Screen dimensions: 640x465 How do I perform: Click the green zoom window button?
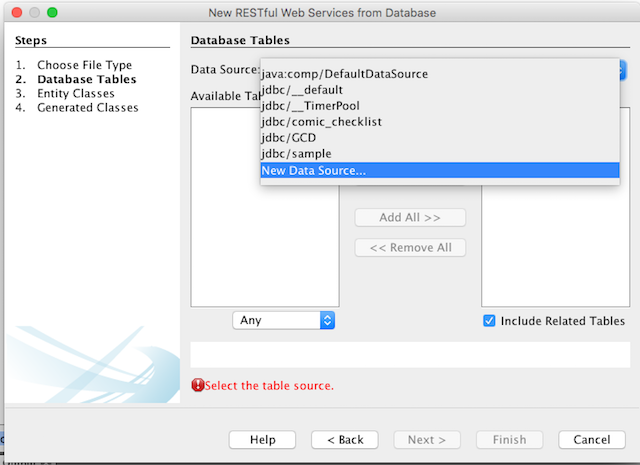coord(52,12)
